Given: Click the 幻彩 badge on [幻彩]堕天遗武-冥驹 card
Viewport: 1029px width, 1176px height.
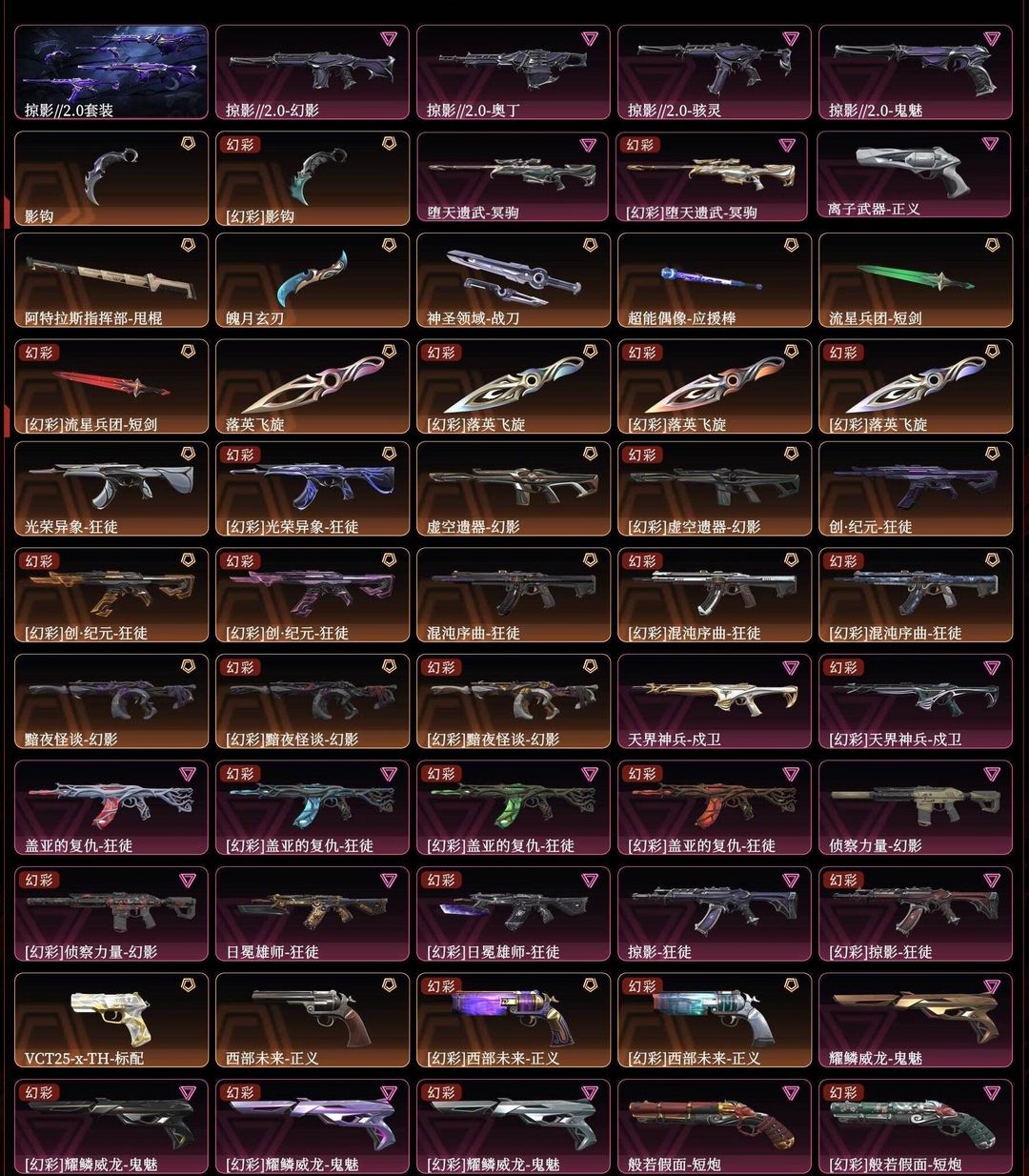Looking at the screenshot, I should pyautogui.click(x=642, y=146).
